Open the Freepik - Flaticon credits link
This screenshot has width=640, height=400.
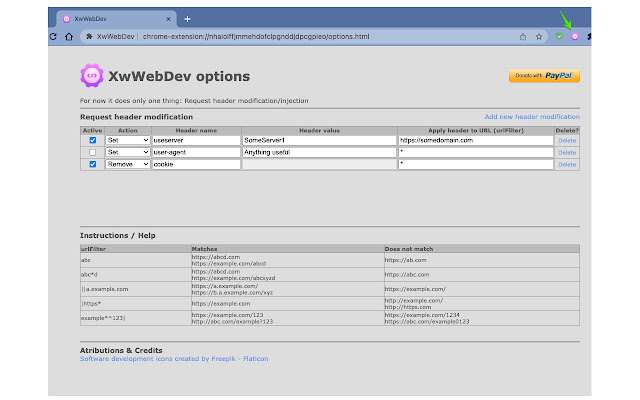[x=174, y=359]
